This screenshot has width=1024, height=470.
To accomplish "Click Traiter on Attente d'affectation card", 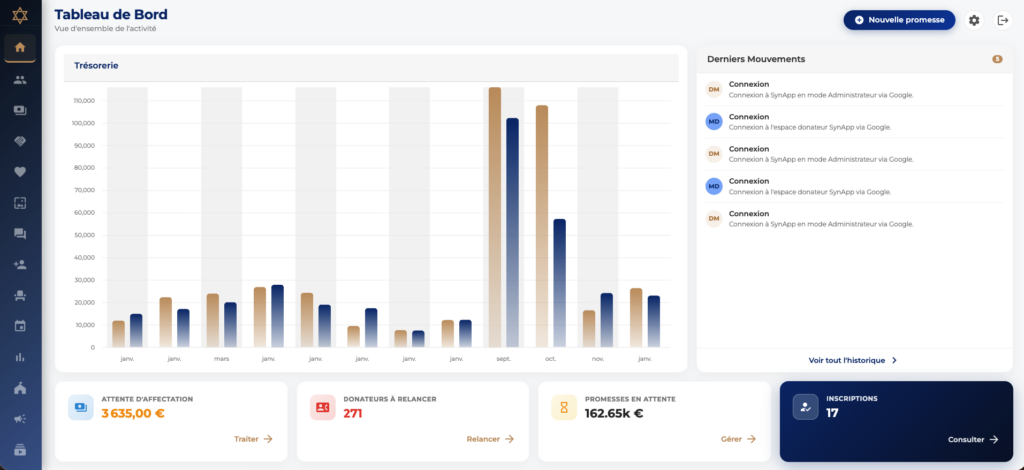I will (253, 439).
